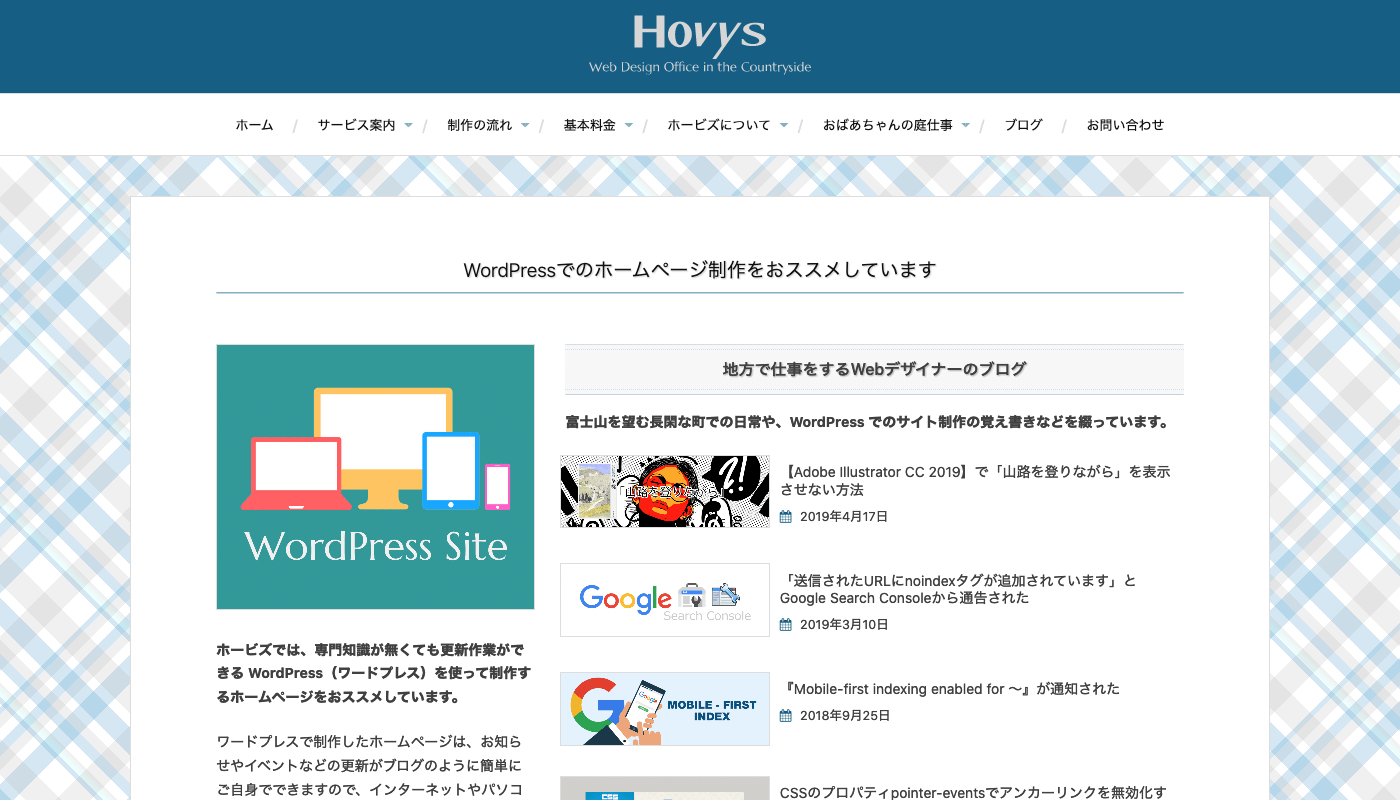Open the Mobile-First Index thumbnail image

click(665, 709)
